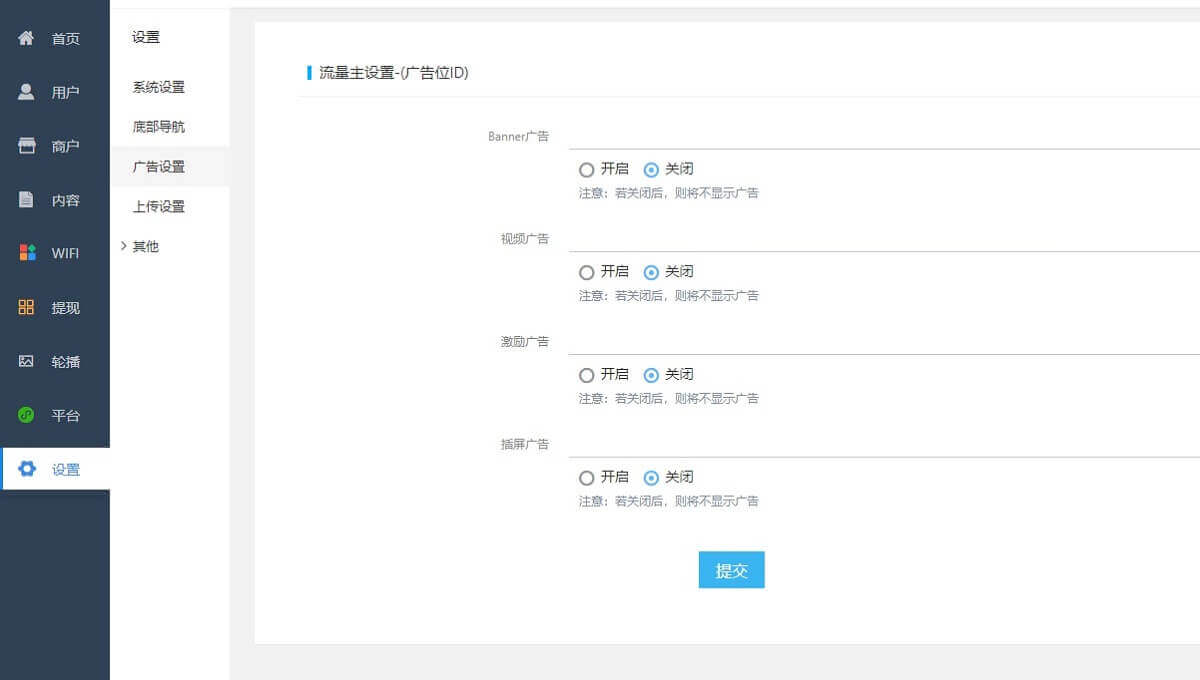Screen dimensions: 1200x680
Task: Enable 开启 for 插屏广告
Action: point(586,477)
